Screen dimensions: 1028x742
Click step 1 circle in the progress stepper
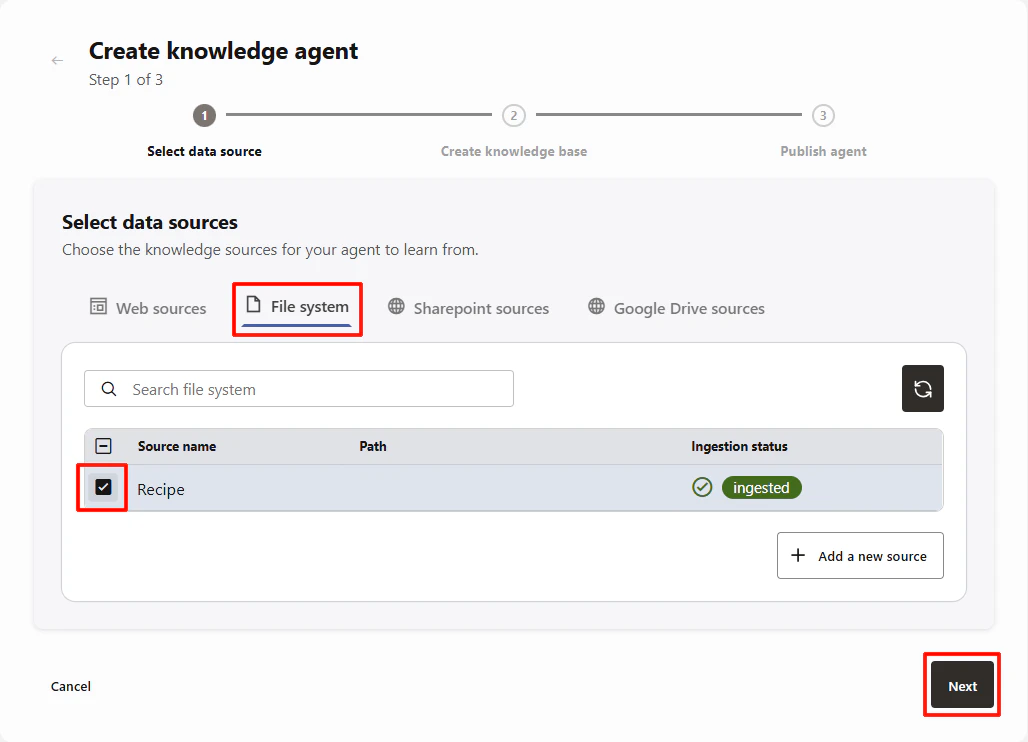tap(204, 116)
